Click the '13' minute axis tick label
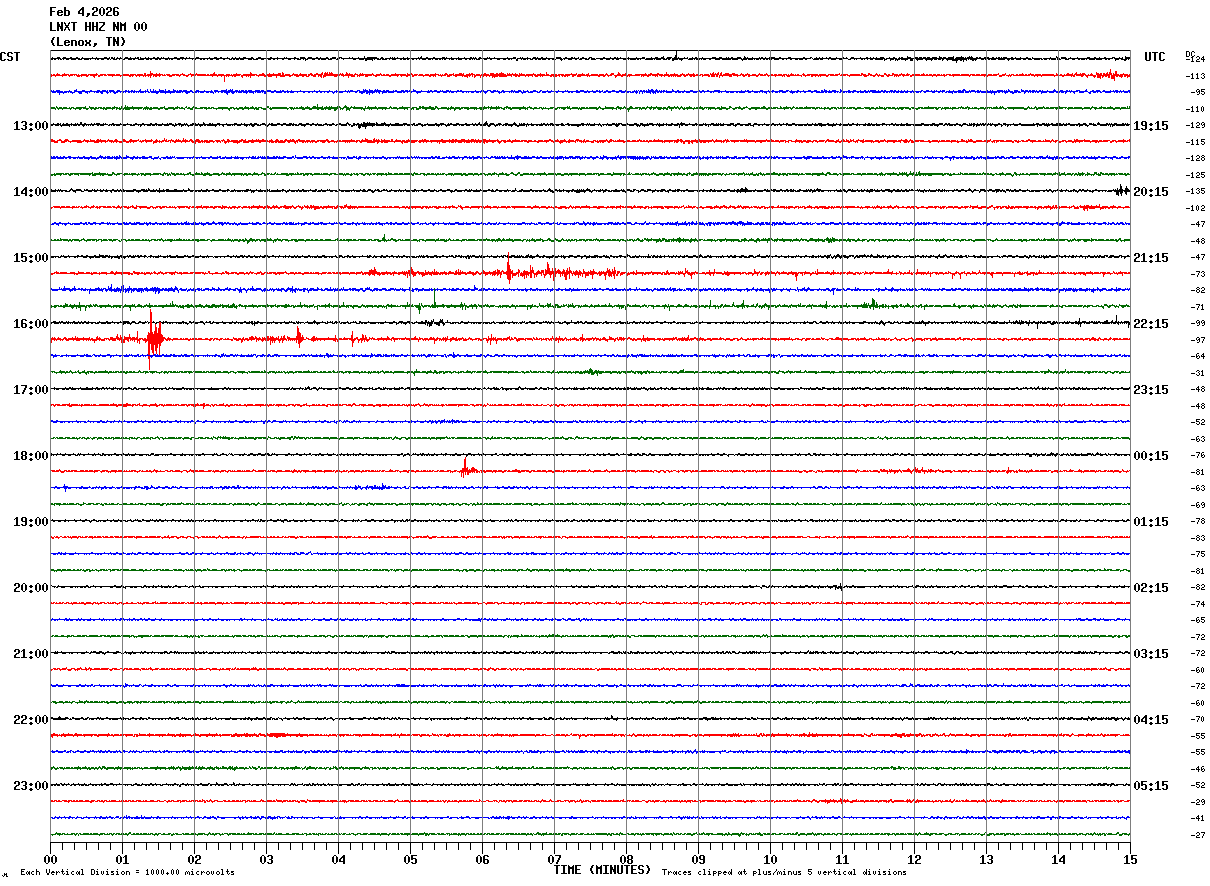 click(987, 859)
